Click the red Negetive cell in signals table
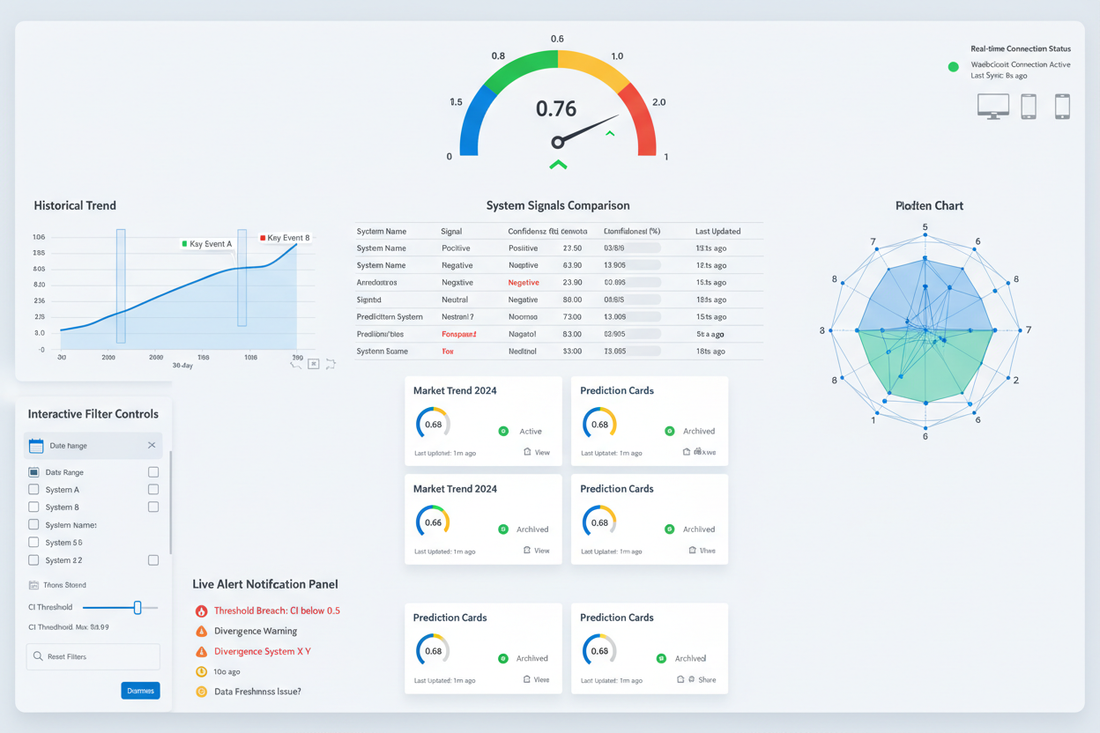Screen dimensions: 1100x733 tap(523, 283)
